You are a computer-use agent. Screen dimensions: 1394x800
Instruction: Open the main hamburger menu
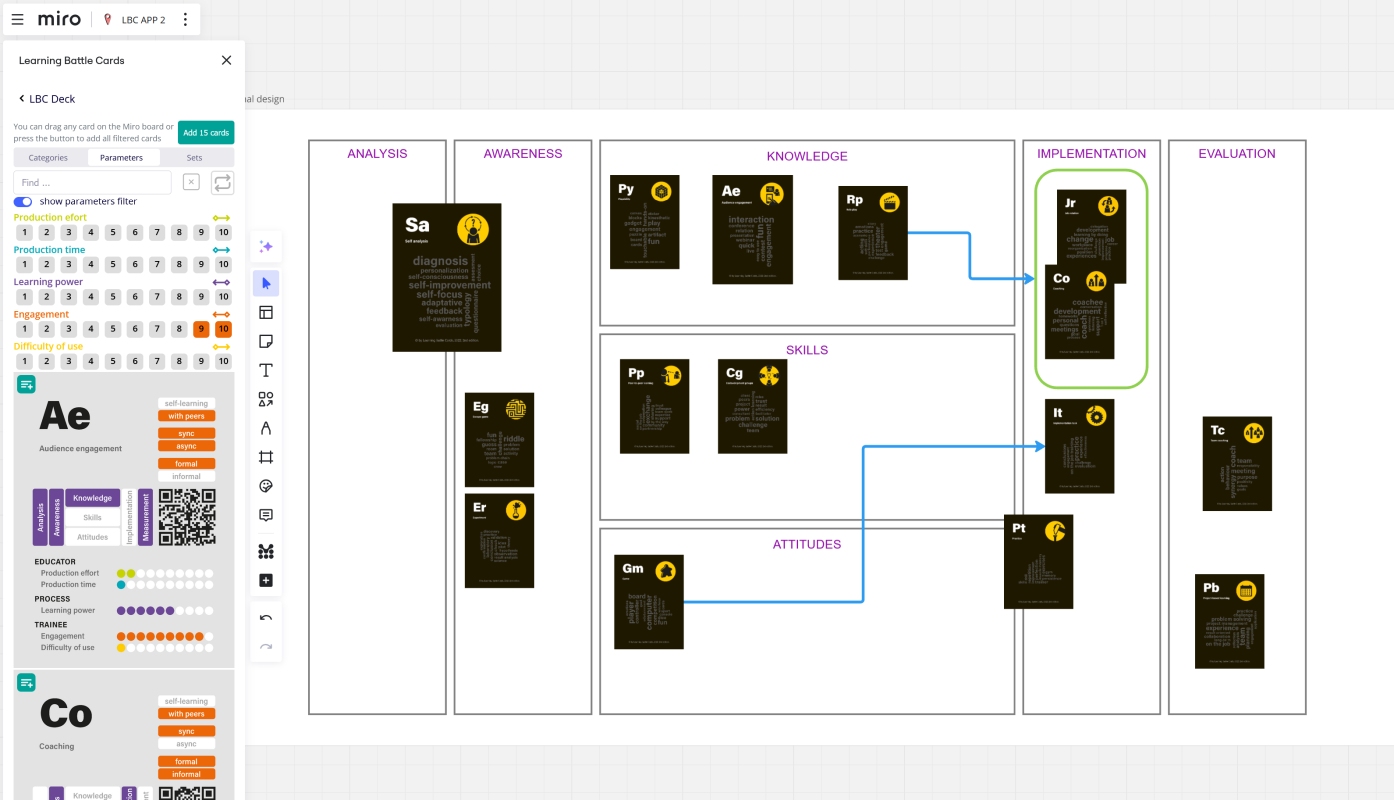pyautogui.click(x=17, y=20)
